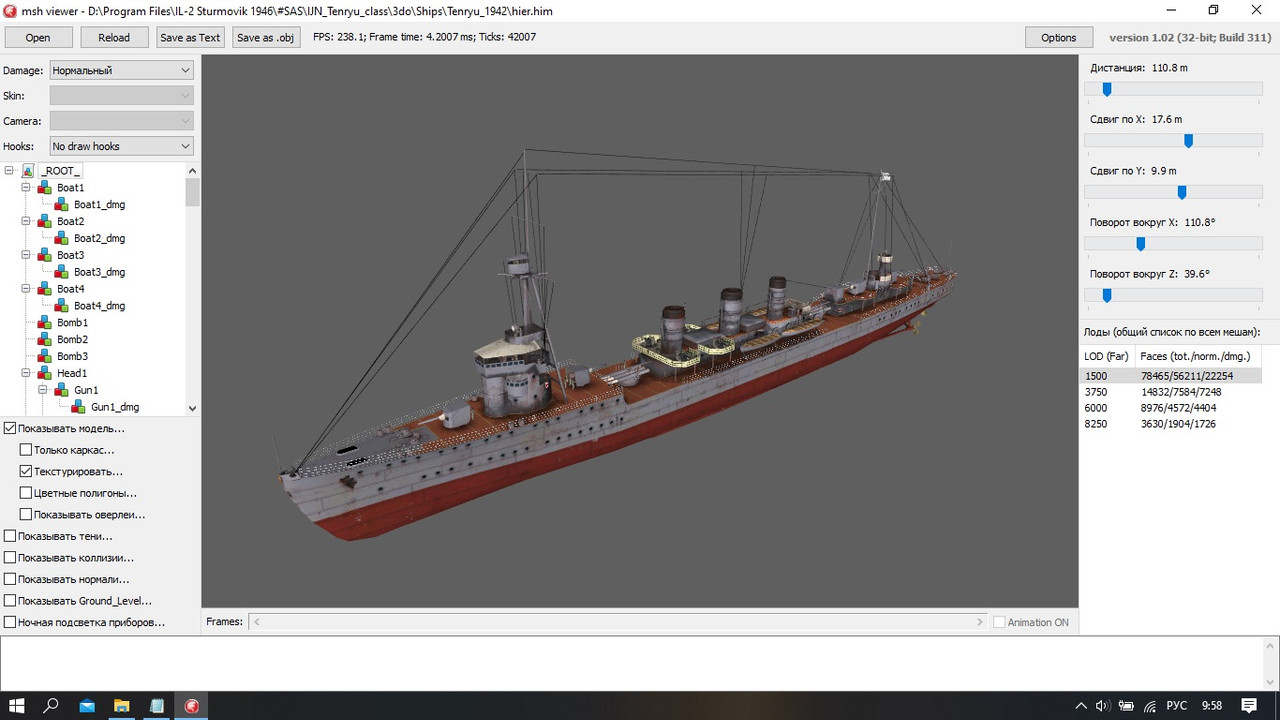Click the Boat4 mesh cube icon
The height and width of the screenshot is (720, 1280).
[45, 289]
